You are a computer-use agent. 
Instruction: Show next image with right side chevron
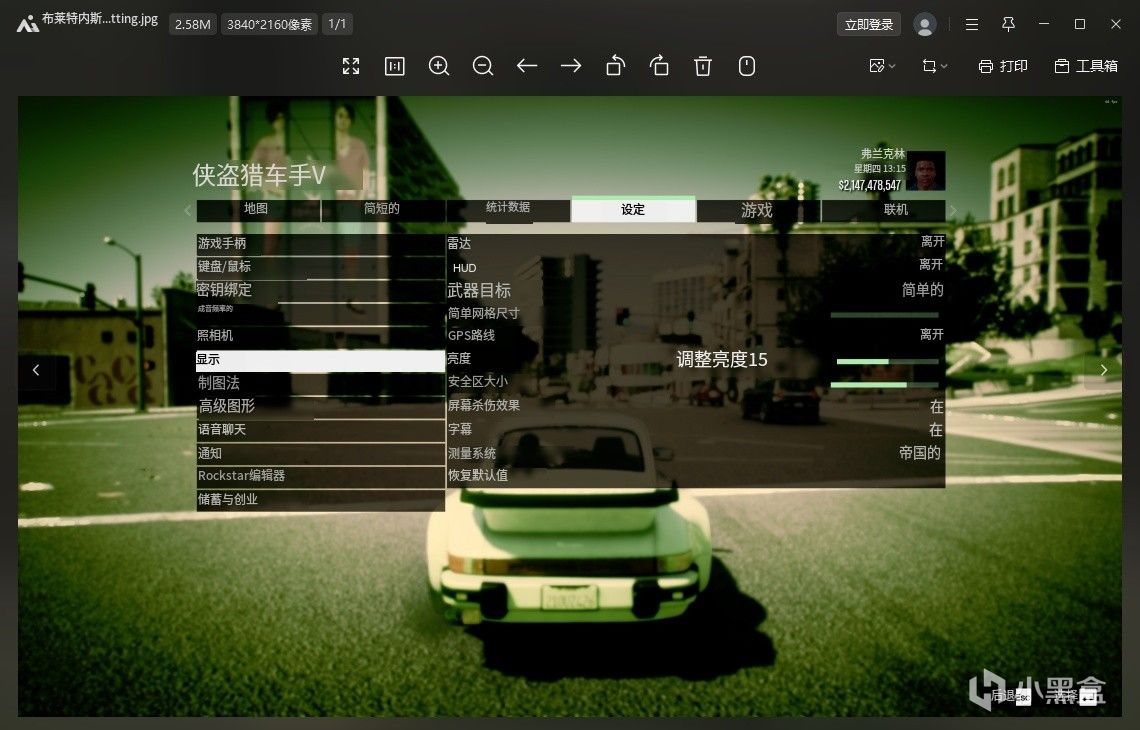[1104, 369]
